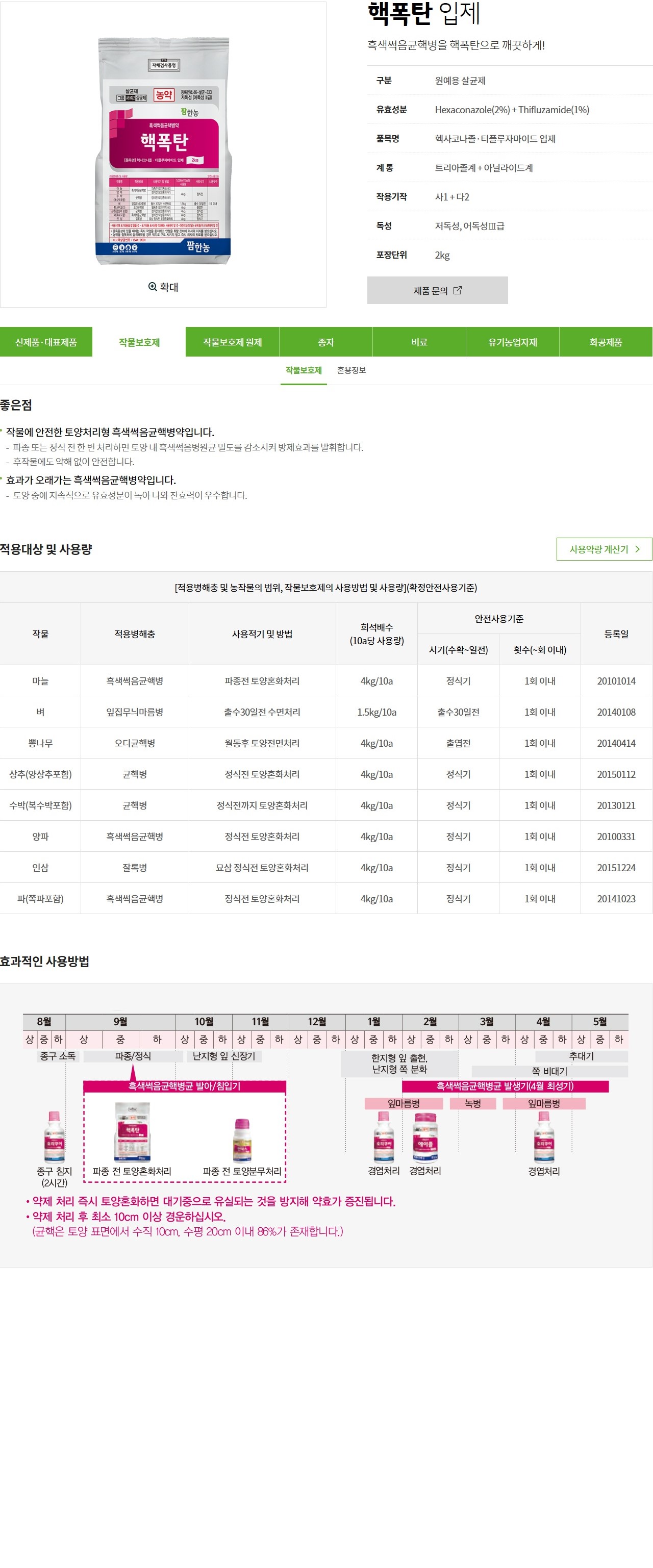Click the magnifier enlarge icon under product image
Image resolution: width=653 pixels, height=1568 pixels.
coord(153,287)
